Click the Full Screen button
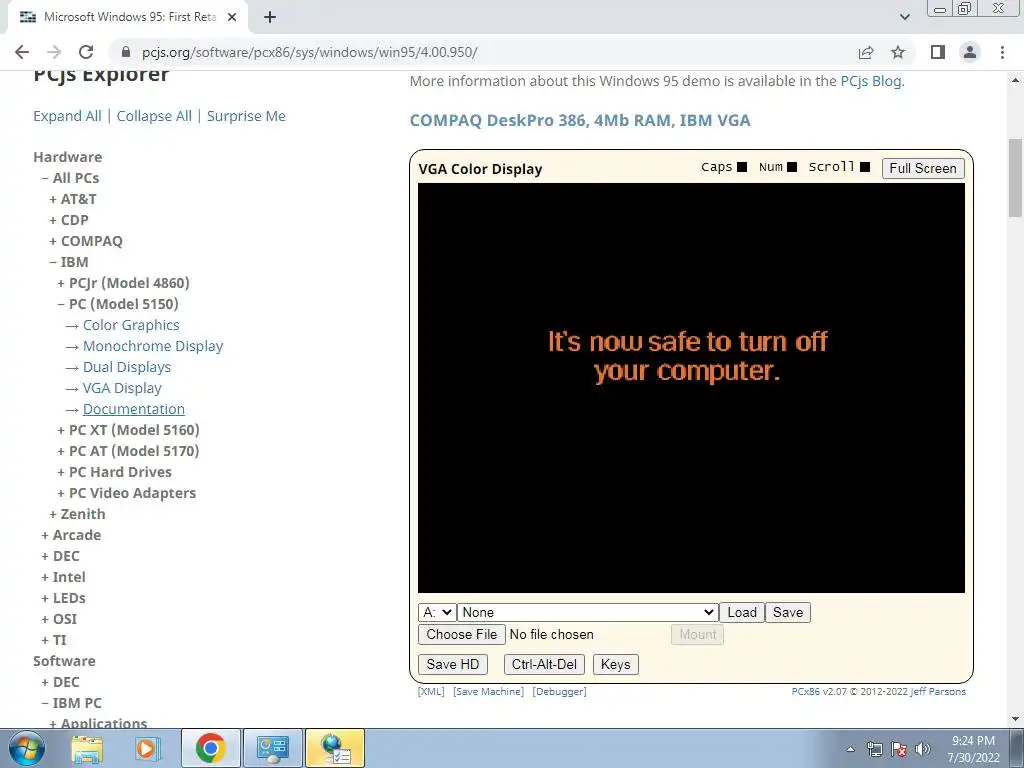 click(923, 168)
